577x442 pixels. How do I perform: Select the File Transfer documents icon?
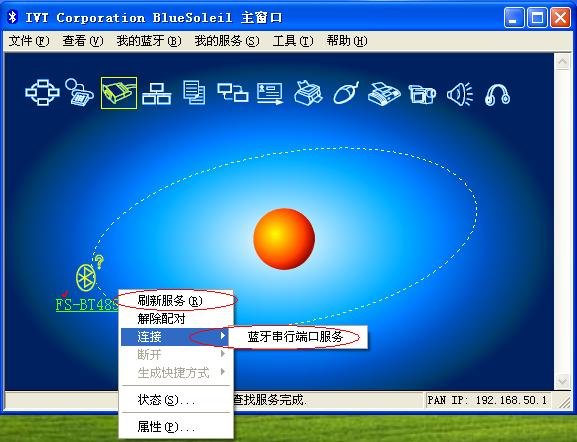[x=194, y=92]
